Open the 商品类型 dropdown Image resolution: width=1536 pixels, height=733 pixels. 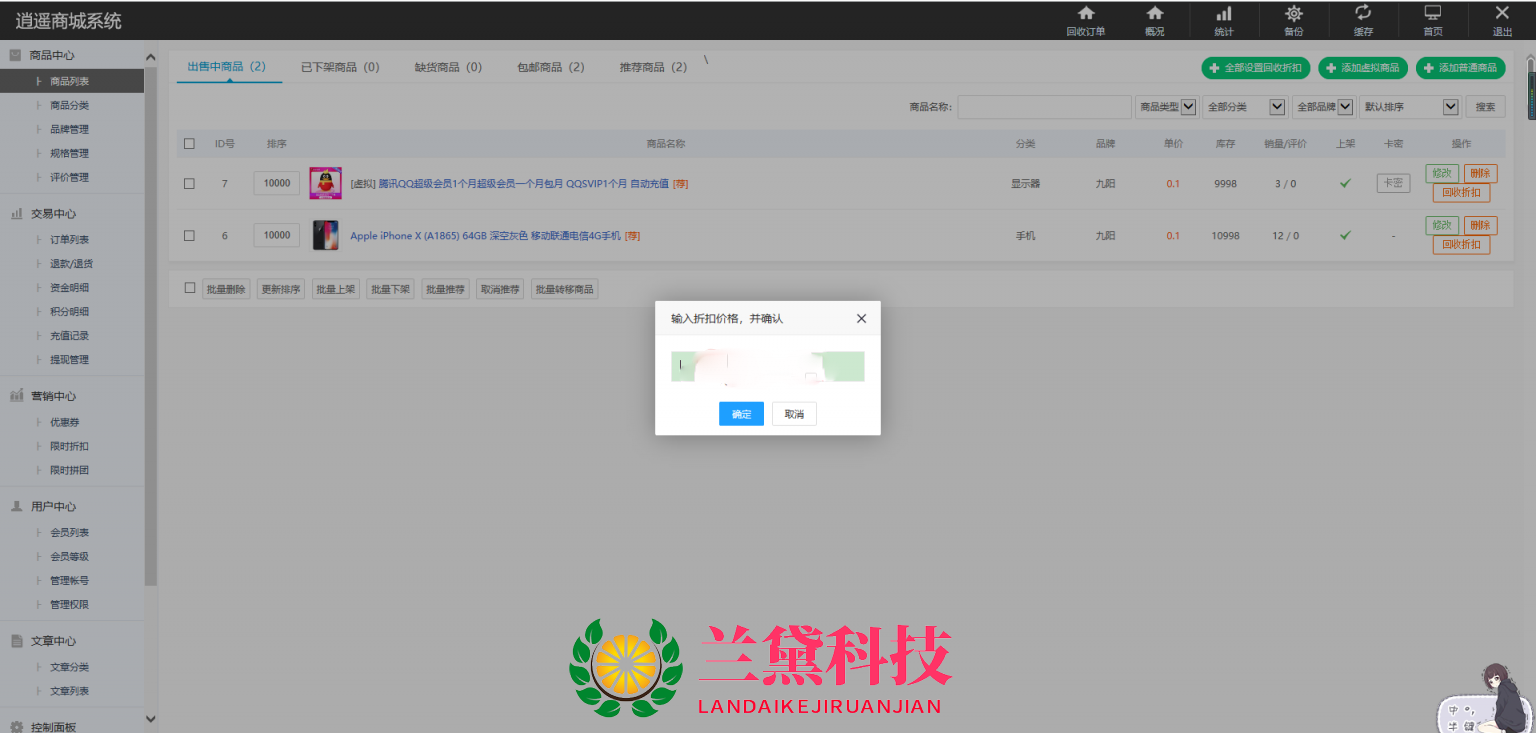point(1165,107)
